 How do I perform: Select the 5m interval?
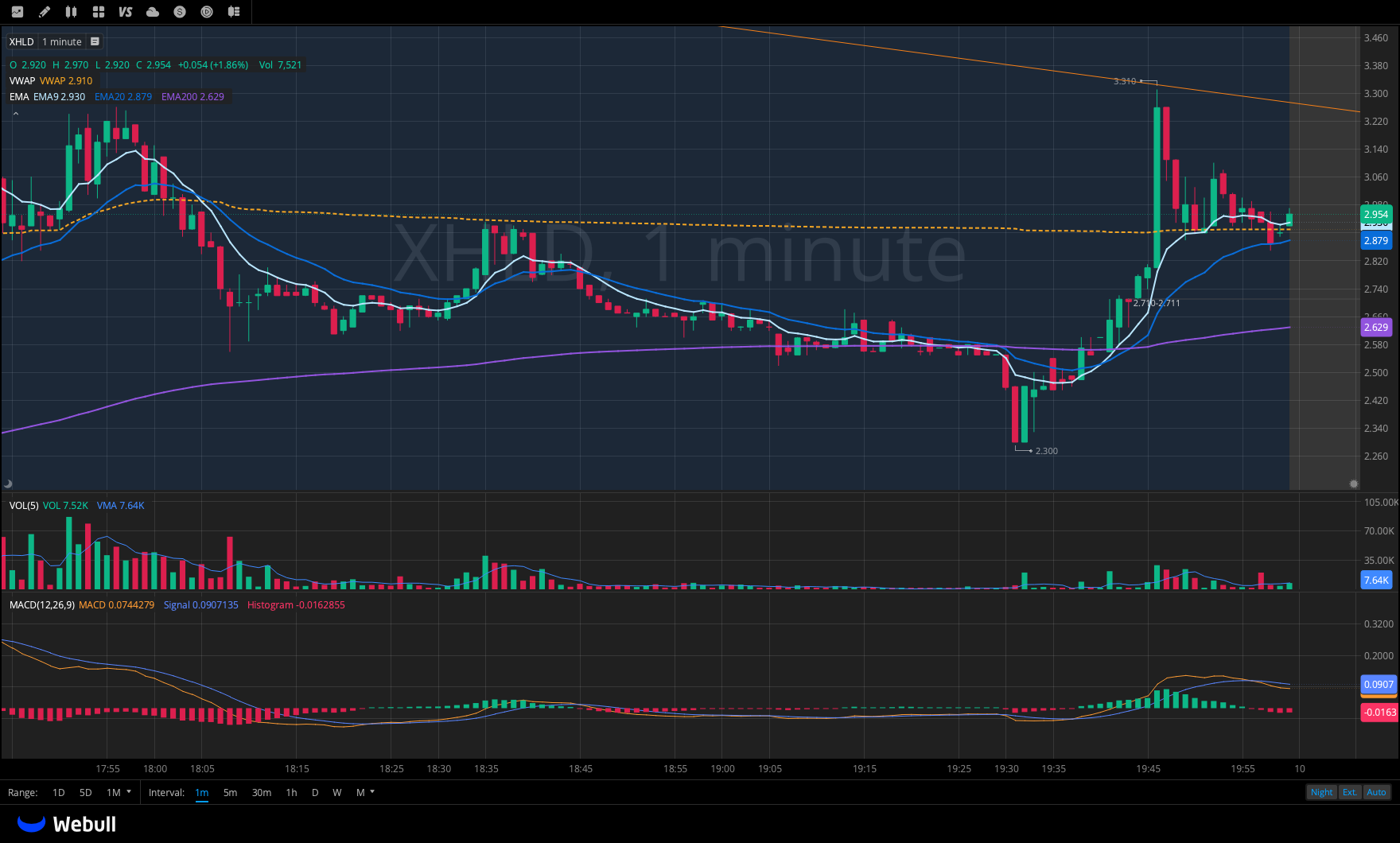[x=230, y=792]
